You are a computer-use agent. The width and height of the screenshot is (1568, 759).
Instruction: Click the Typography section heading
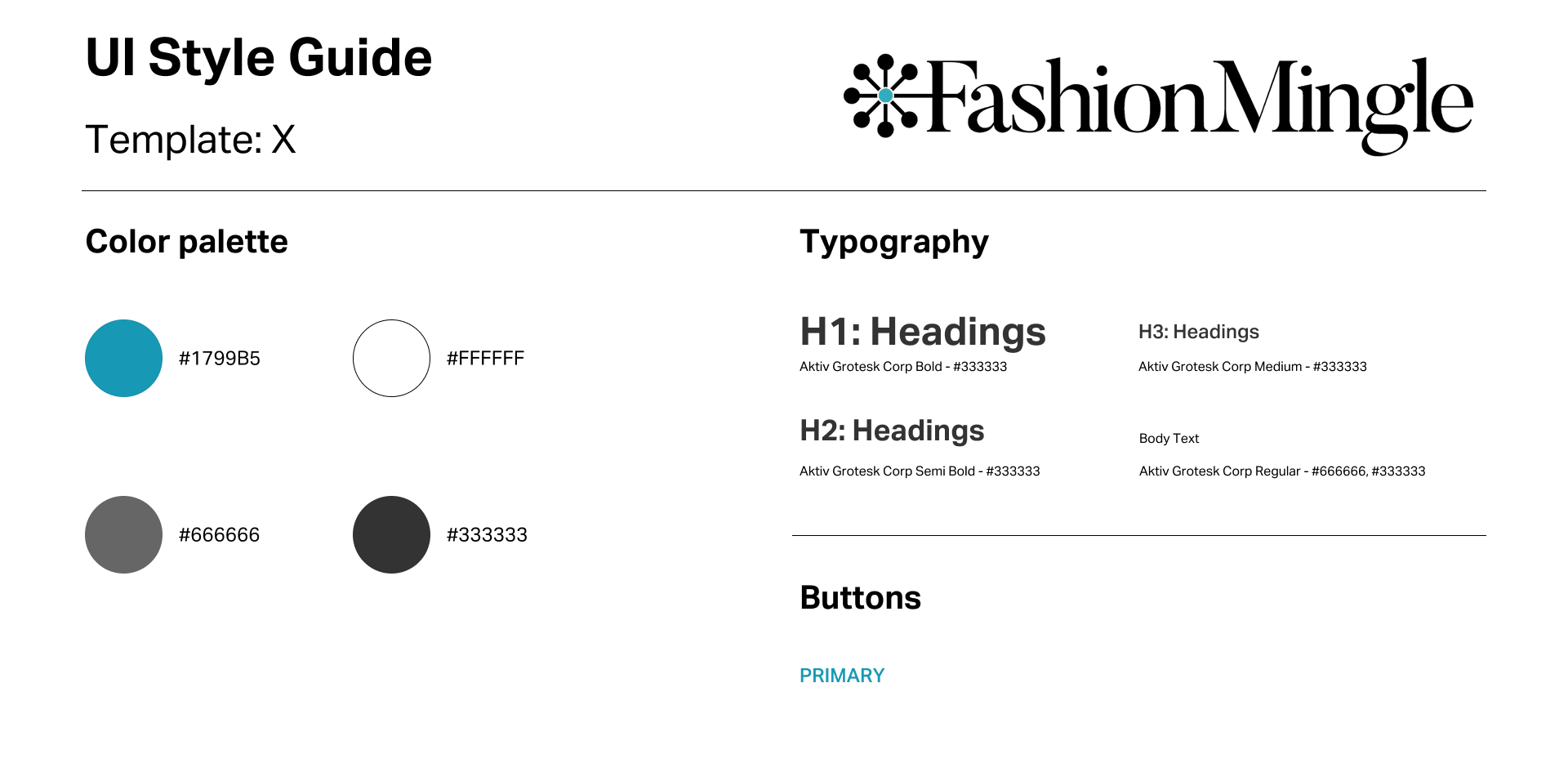[x=894, y=243]
